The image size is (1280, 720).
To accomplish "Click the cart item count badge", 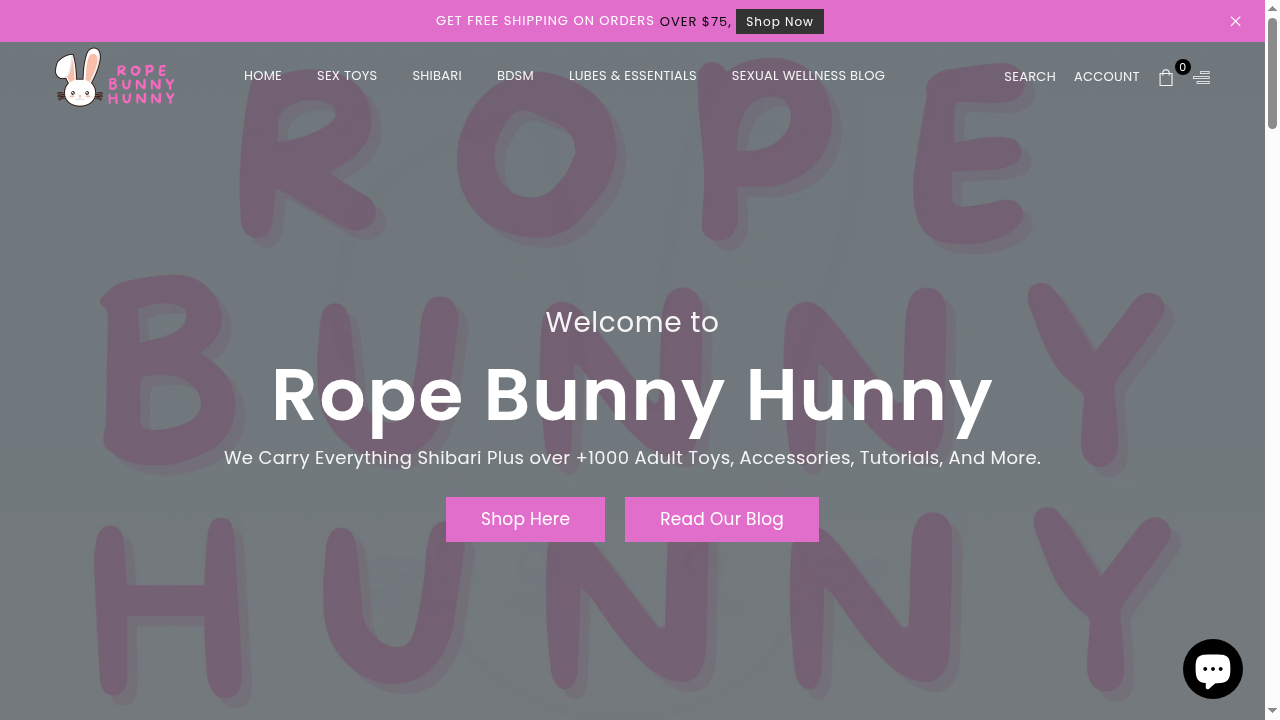I will (1182, 67).
